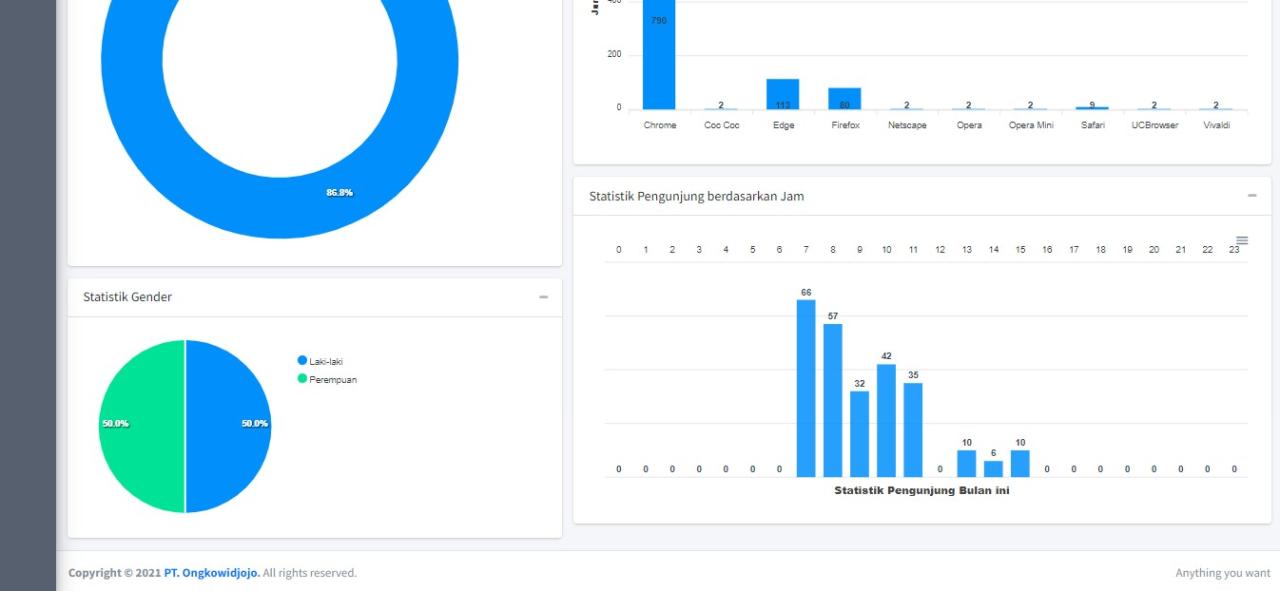Image resolution: width=1280 pixels, height=591 pixels.
Task: Select the hour 9 bar showing 32
Action: coord(859,434)
